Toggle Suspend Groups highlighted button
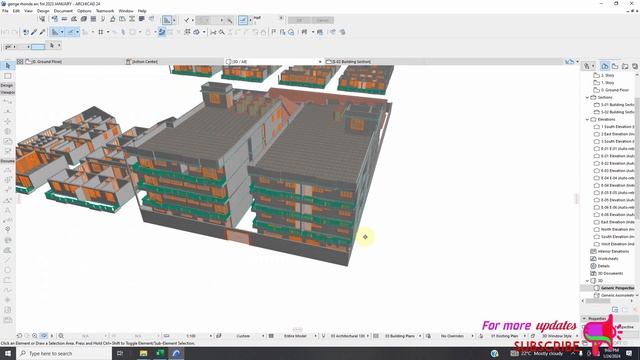The height and width of the screenshot is (360, 640). [162, 32]
